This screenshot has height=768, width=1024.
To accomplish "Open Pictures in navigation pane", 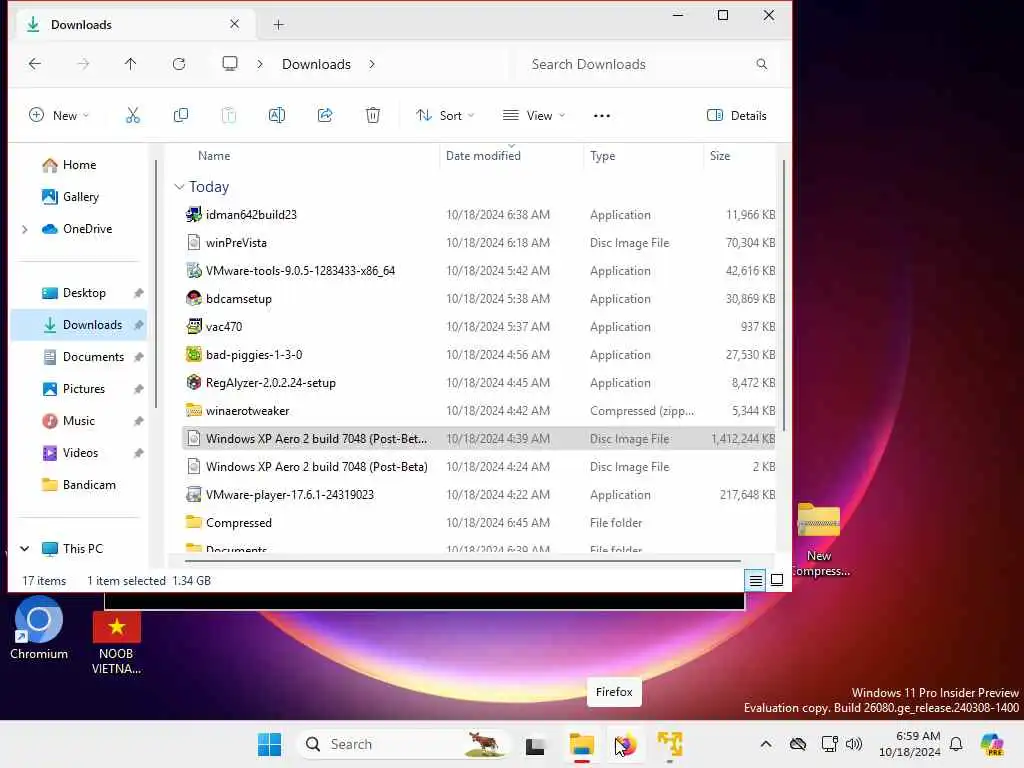I will [x=83, y=389].
